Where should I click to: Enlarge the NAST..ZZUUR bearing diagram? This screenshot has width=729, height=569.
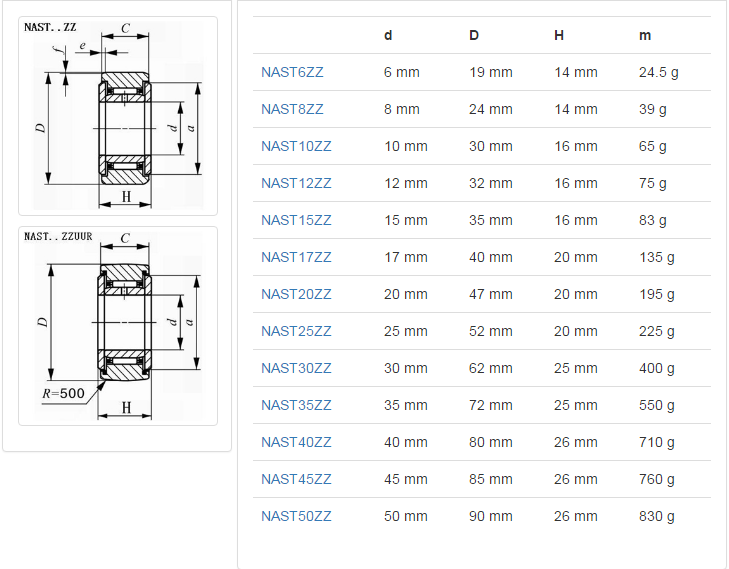pyautogui.click(x=118, y=325)
